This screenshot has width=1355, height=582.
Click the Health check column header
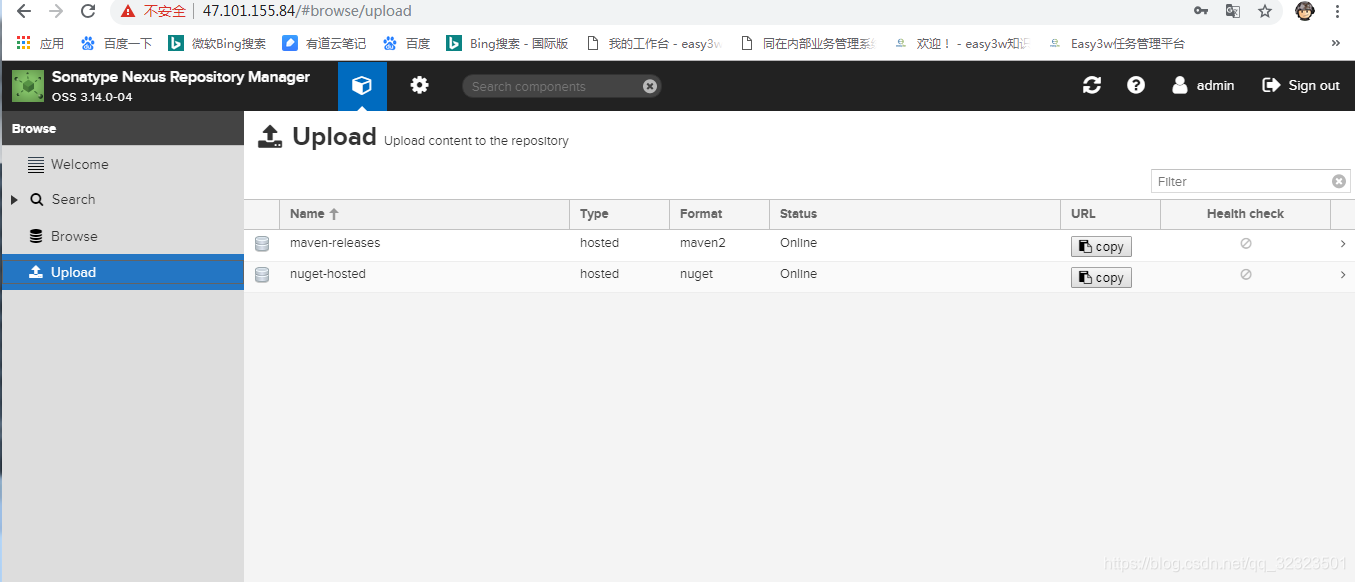(x=1245, y=214)
